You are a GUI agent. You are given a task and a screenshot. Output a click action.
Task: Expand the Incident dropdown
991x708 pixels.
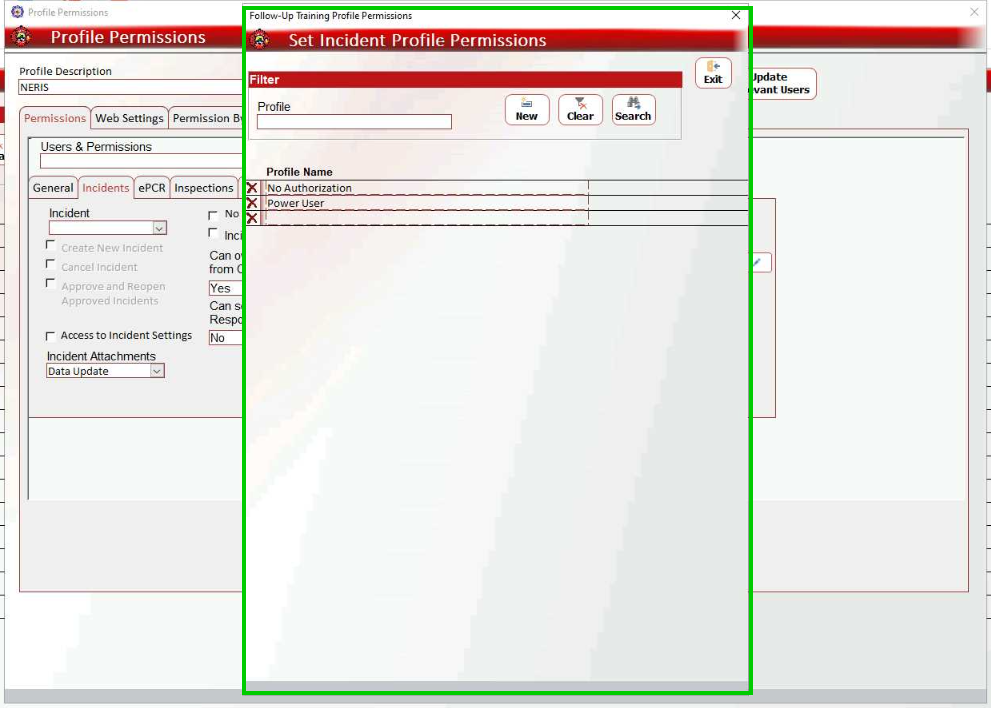[159, 229]
